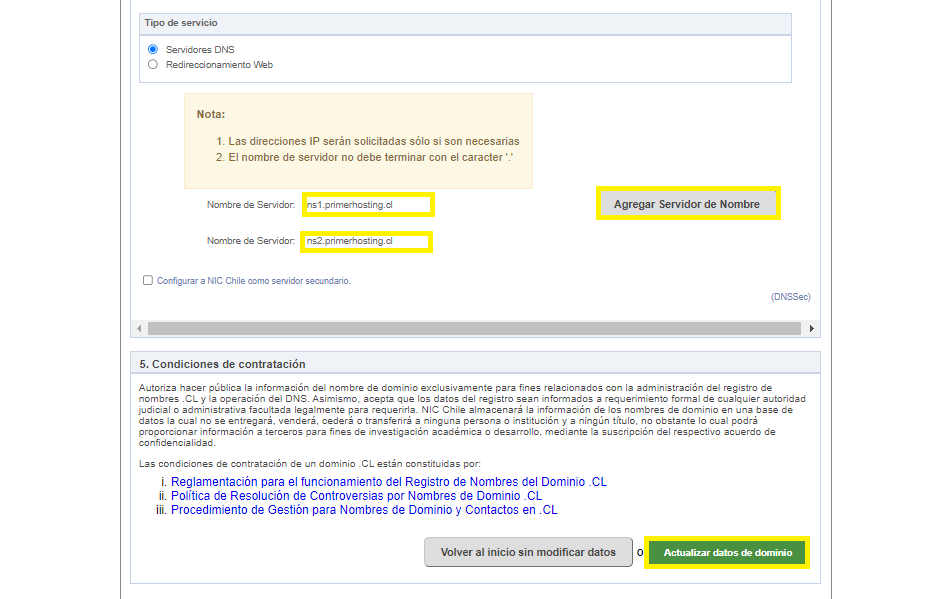Click the first 'Nombre de Servidor' label

click(251, 205)
